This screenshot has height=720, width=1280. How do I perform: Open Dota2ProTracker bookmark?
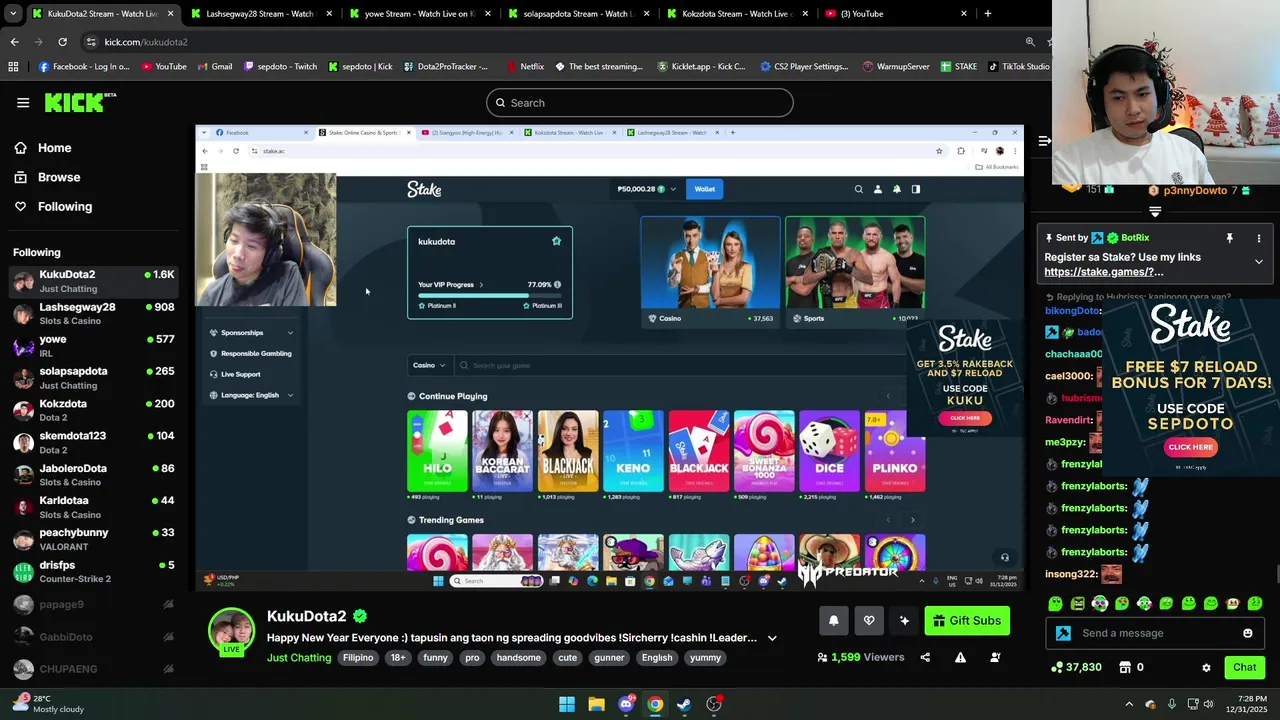coord(447,67)
